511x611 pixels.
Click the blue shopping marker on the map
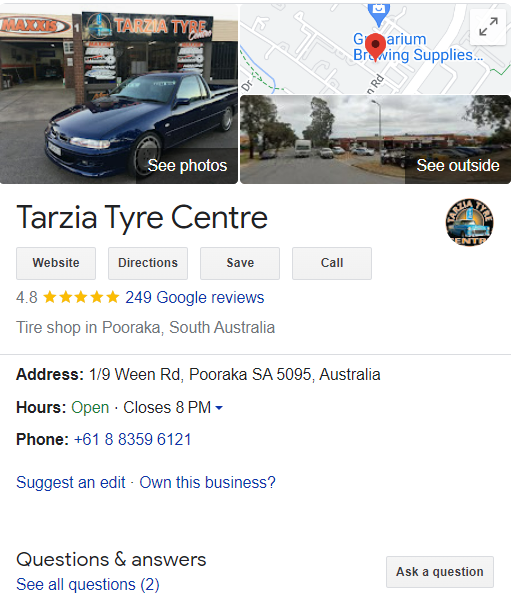(378, 14)
